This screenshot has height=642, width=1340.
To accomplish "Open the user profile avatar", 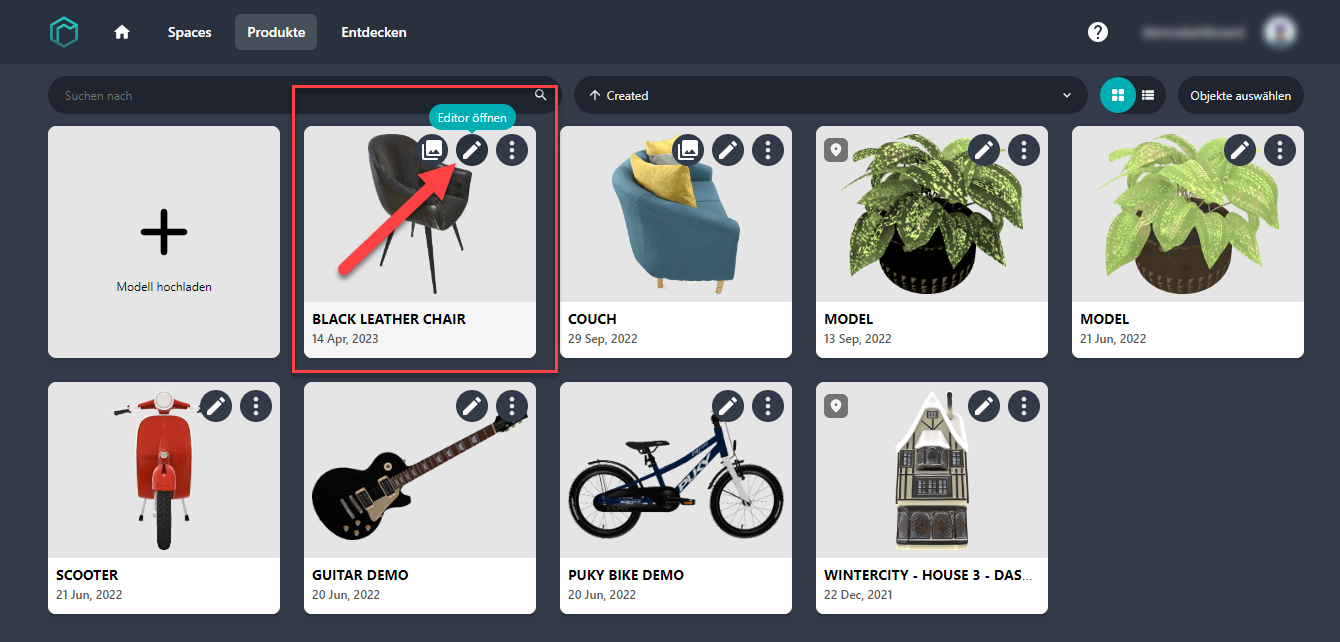I will pos(1279,32).
